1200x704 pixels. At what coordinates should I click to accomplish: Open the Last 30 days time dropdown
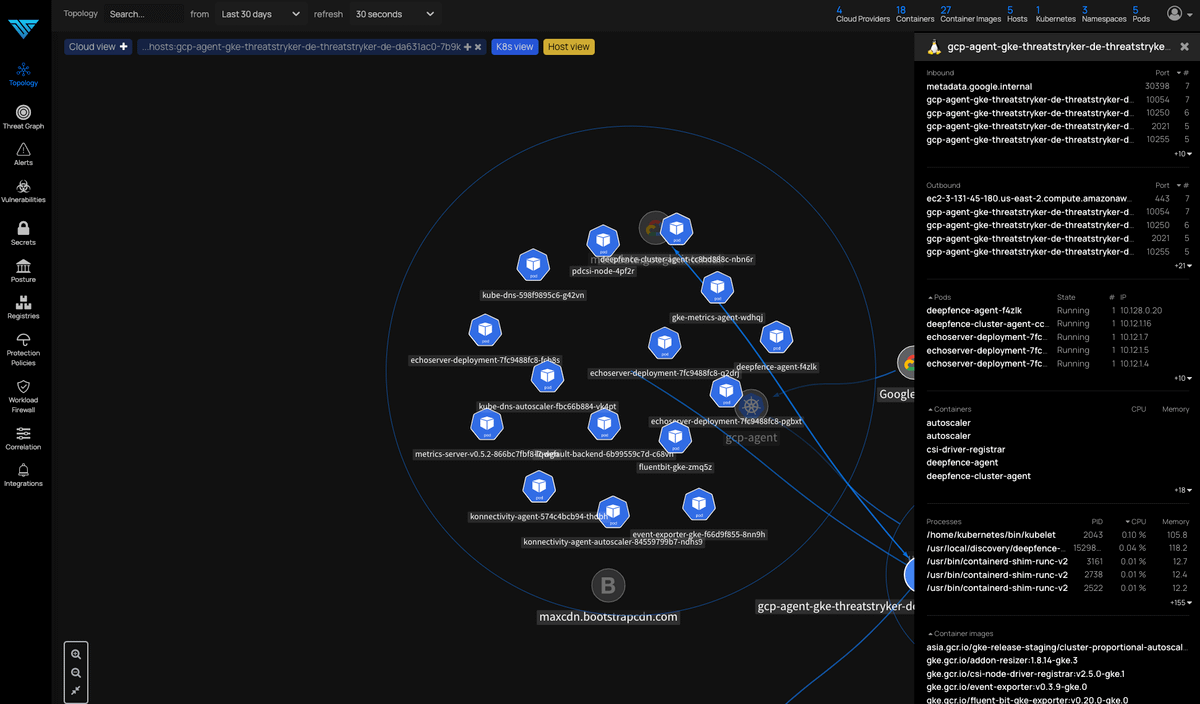click(260, 14)
